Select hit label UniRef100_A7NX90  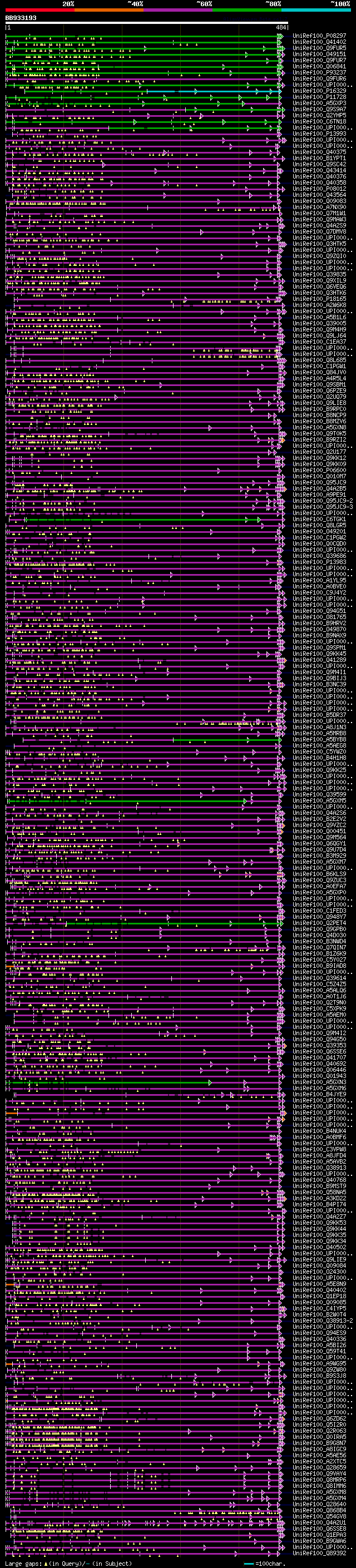[x=319, y=207]
